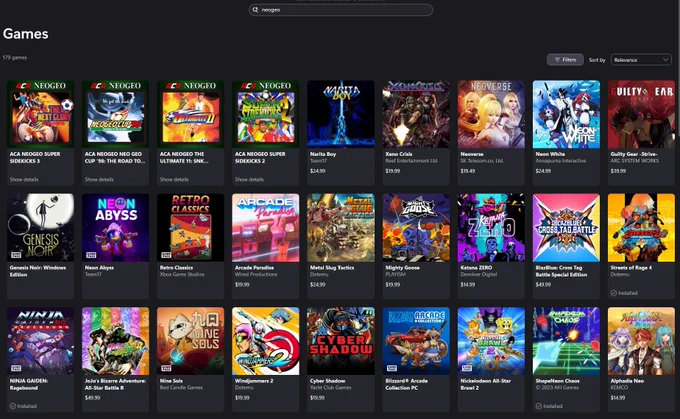
Task: Click the search magnifier icon
Action: pyautogui.click(x=255, y=10)
